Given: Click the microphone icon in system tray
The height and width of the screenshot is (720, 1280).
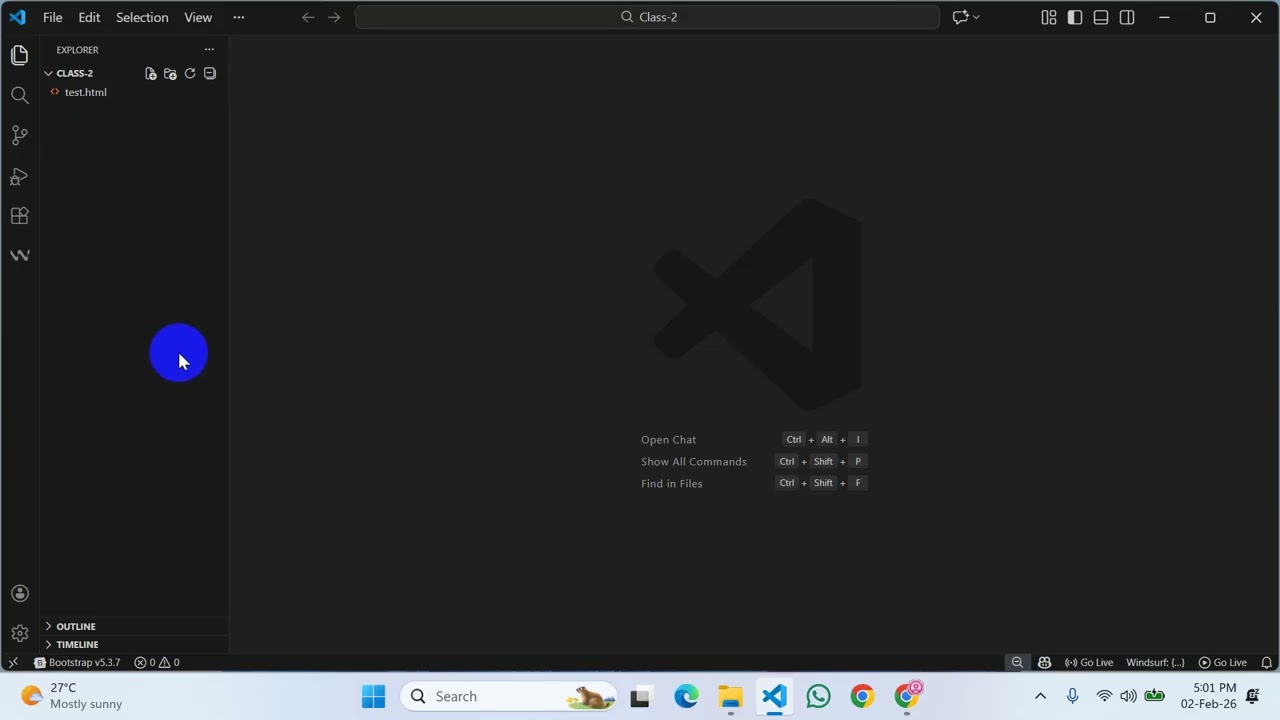Looking at the screenshot, I should point(1072,696).
